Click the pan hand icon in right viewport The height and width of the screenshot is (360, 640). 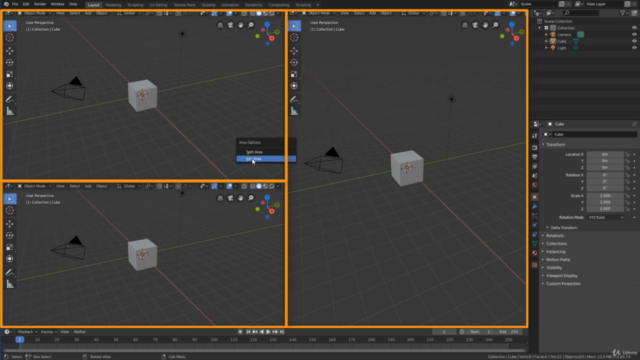(485, 25)
